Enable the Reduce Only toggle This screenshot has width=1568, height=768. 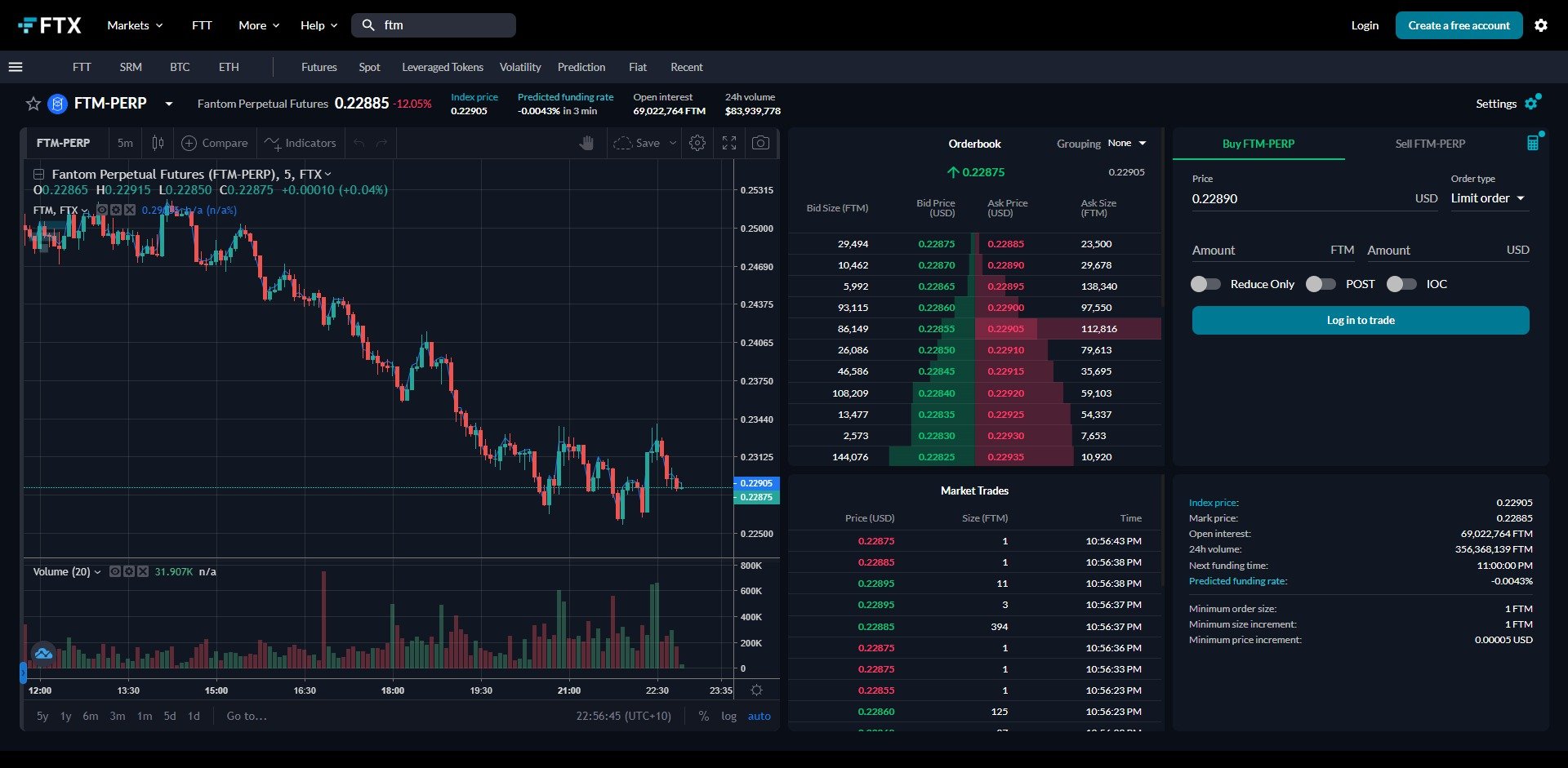[1205, 284]
